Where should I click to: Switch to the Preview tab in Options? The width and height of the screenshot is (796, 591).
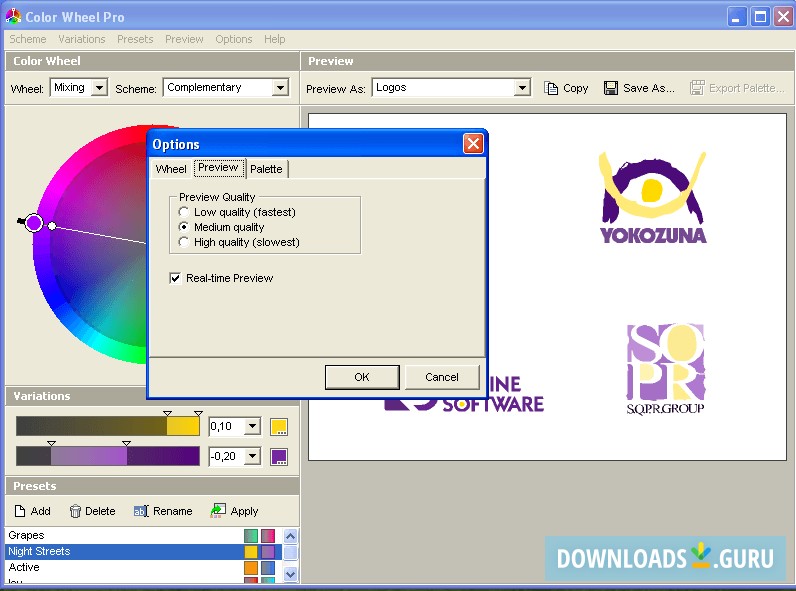218,168
